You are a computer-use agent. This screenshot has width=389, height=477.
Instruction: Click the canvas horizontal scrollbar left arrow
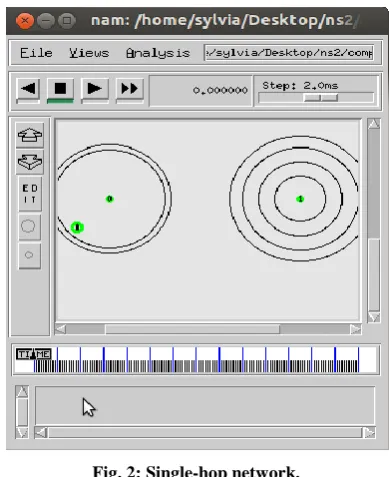[60, 329]
